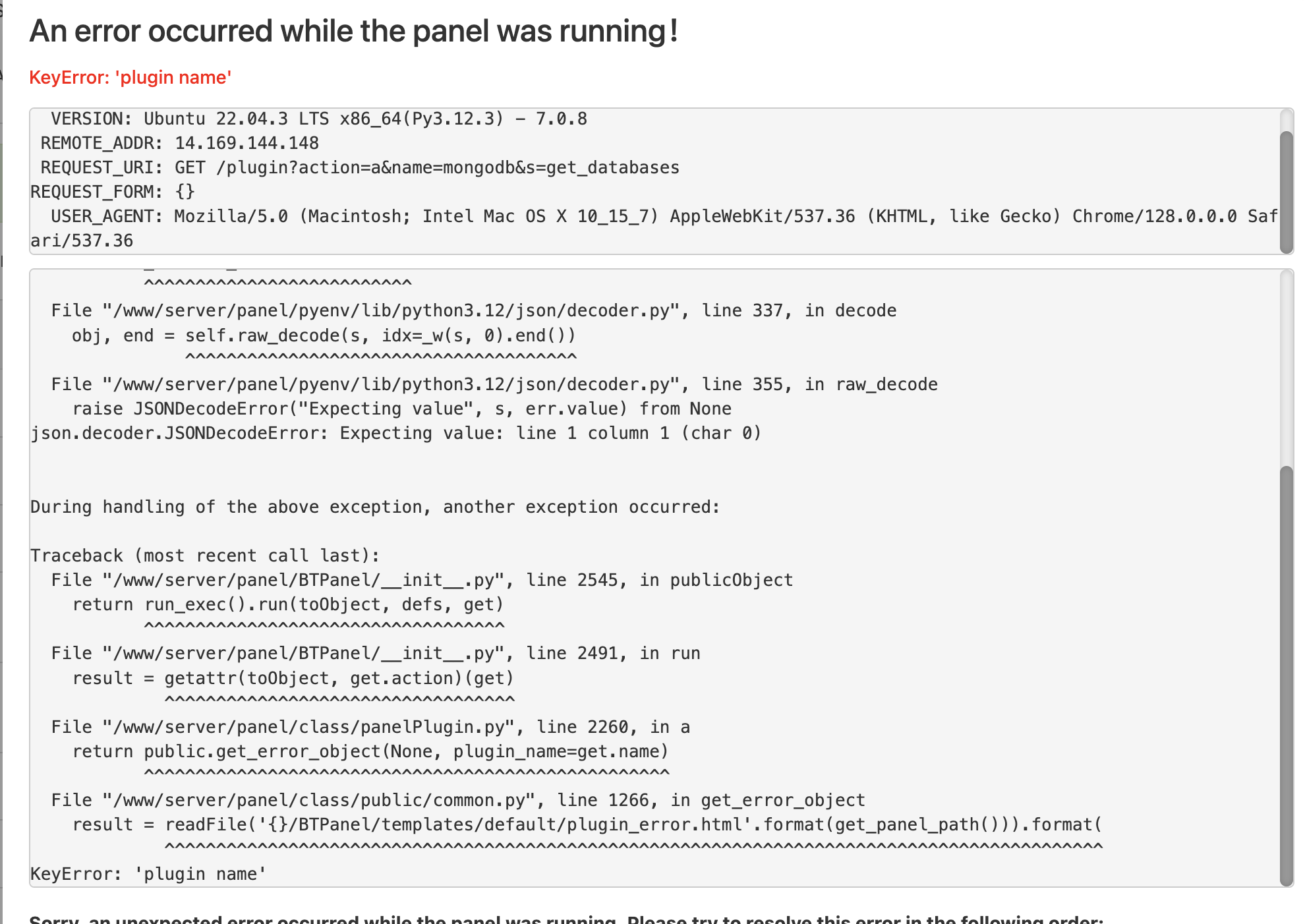
Task: Click the REQUEST_URI line with the mongodb plugin URL
Action: tap(360, 168)
